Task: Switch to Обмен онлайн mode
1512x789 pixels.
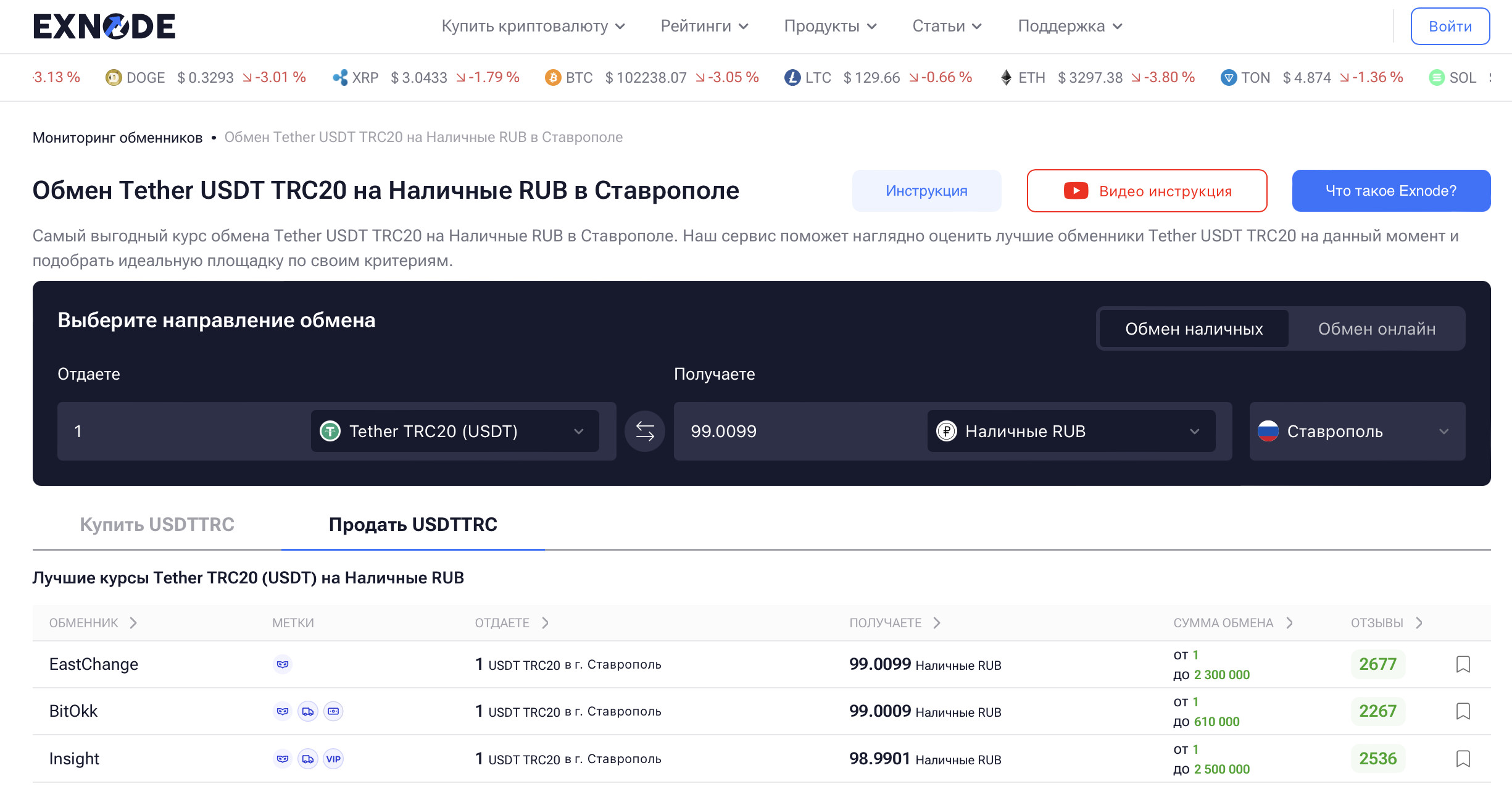Action: (x=1376, y=328)
